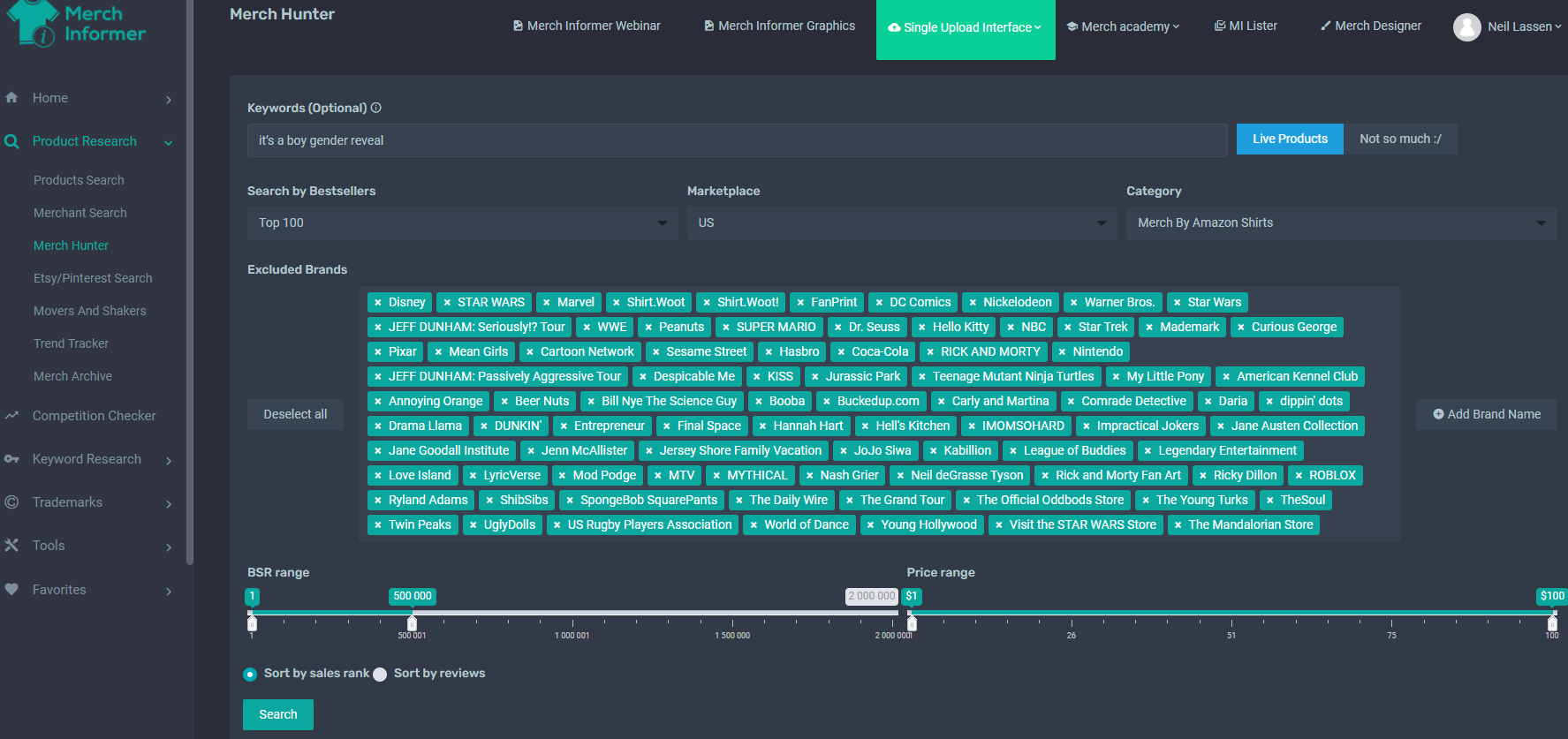1568x739 pixels.
Task: Select Sort by sales rank radio
Action: tap(250, 674)
